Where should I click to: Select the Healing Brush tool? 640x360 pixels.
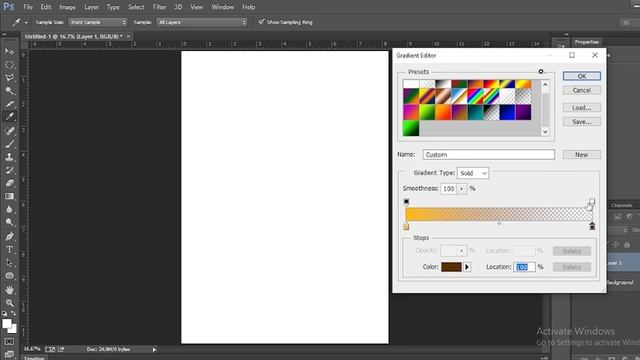[9, 131]
